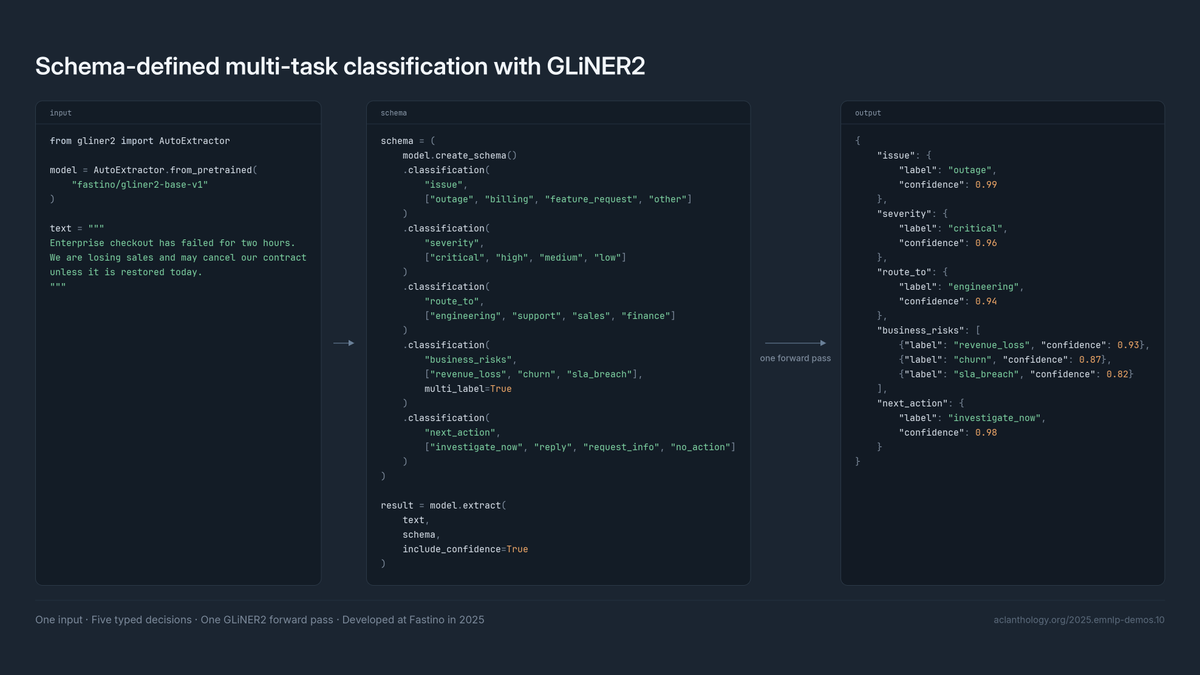
Task: Click the 'from gliner2 import AutoExtractor' line
Action: [140, 141]
